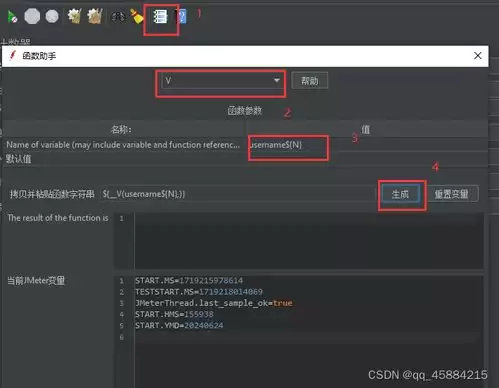
Task: Click the Stop test octagon icon
Action: pos(32,16)
